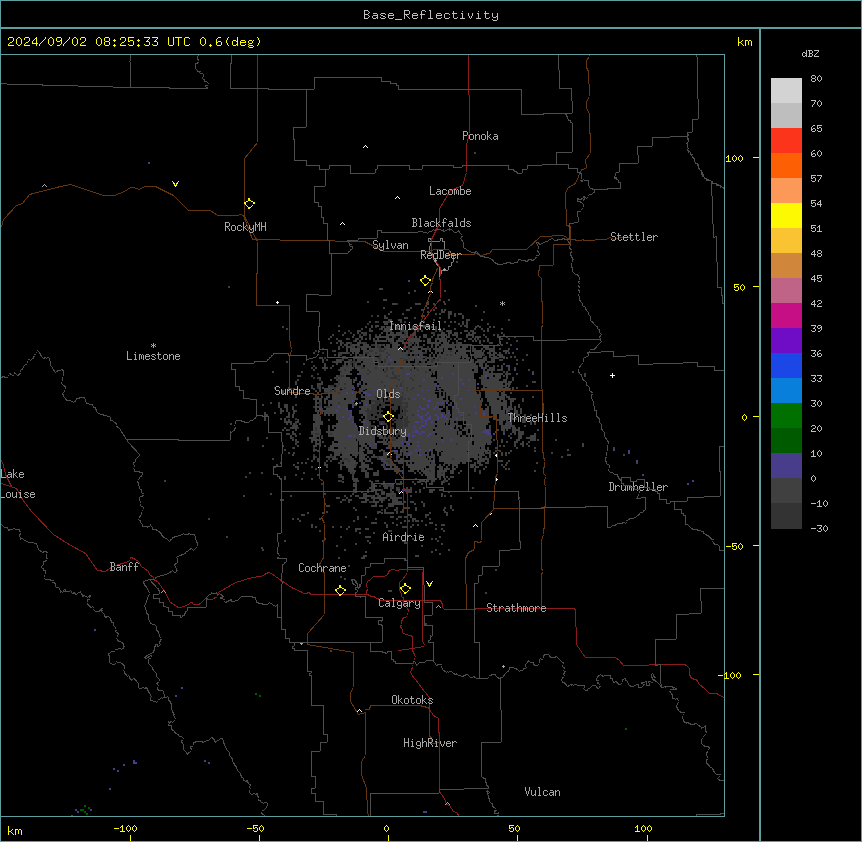862x842 pixels.
Task: Click the Lacombe city label
Action: coord(450,191)
